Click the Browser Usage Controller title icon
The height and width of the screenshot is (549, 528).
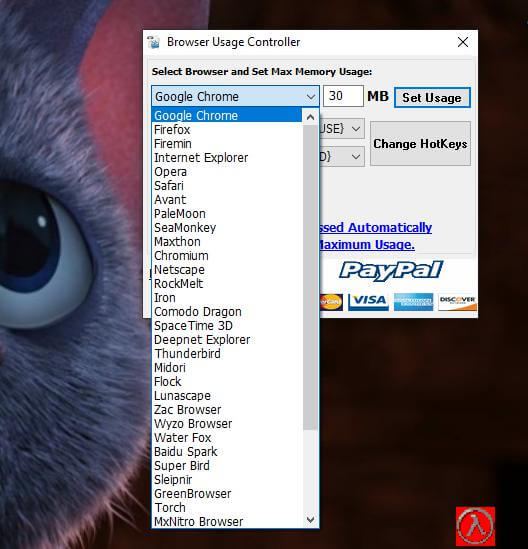pos(153,42)
